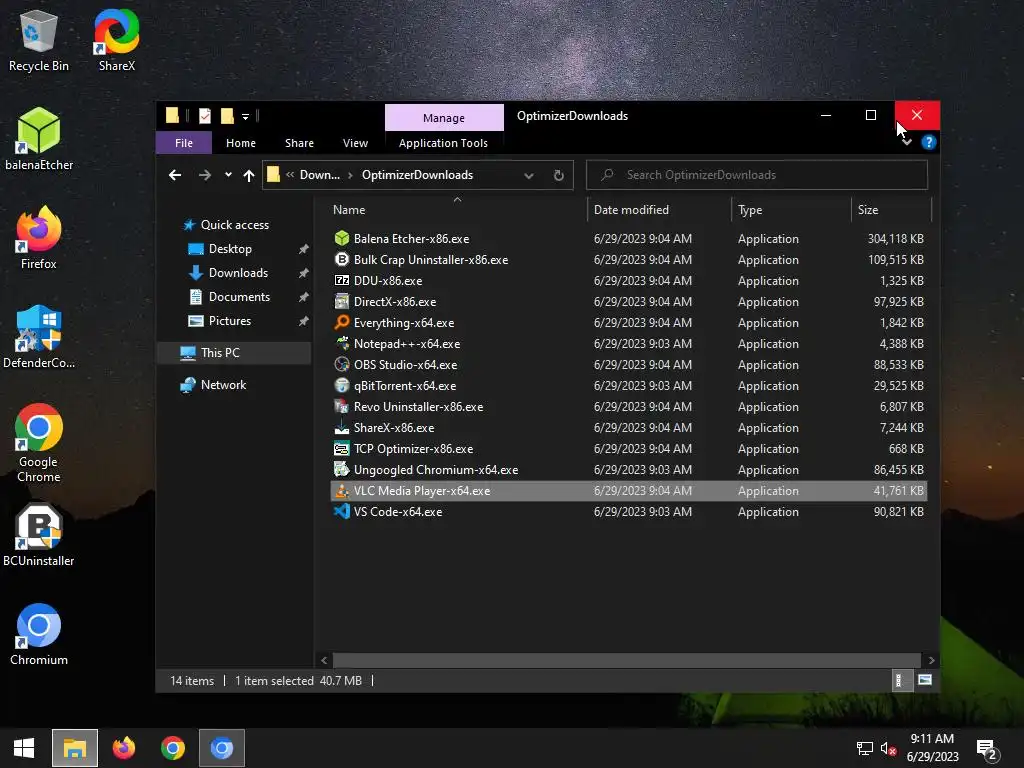Expand address bar previous locations dropdown
This screenshot has height=768, width=1024.
pos(529,175)
